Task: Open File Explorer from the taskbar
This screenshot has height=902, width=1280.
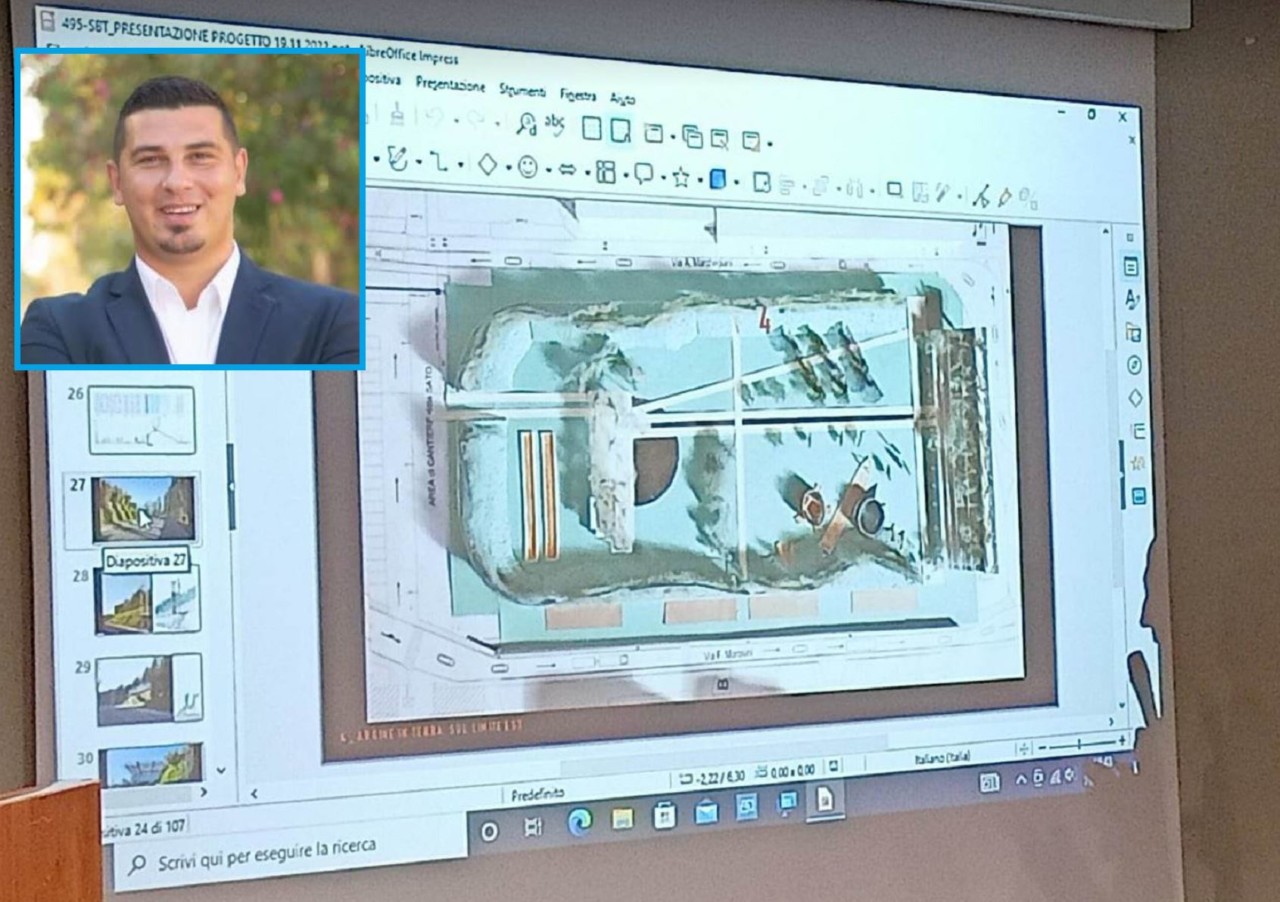Action: point(622,818)
